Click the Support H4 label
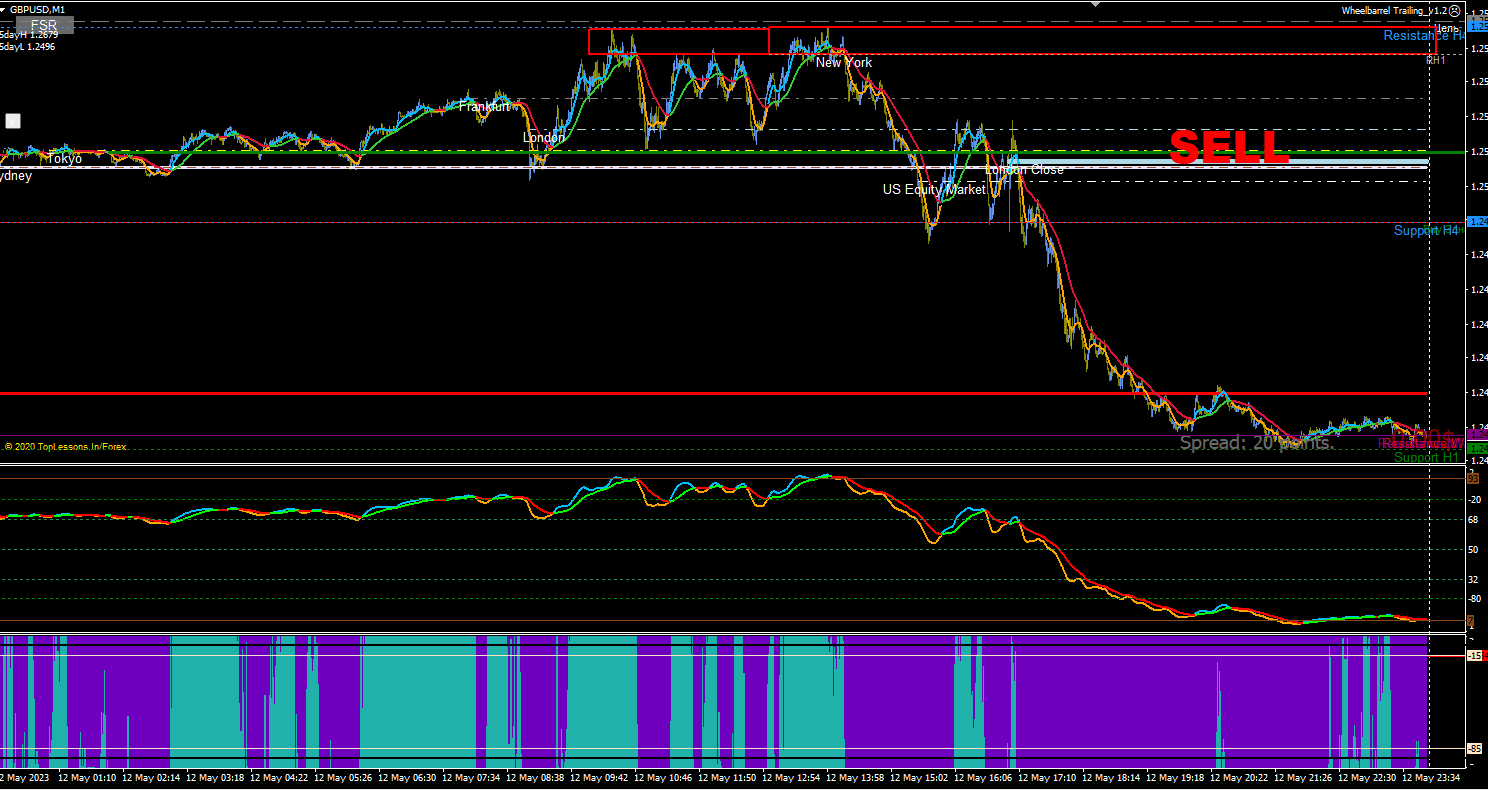Screen dimensions: 1488x790 1426,231
